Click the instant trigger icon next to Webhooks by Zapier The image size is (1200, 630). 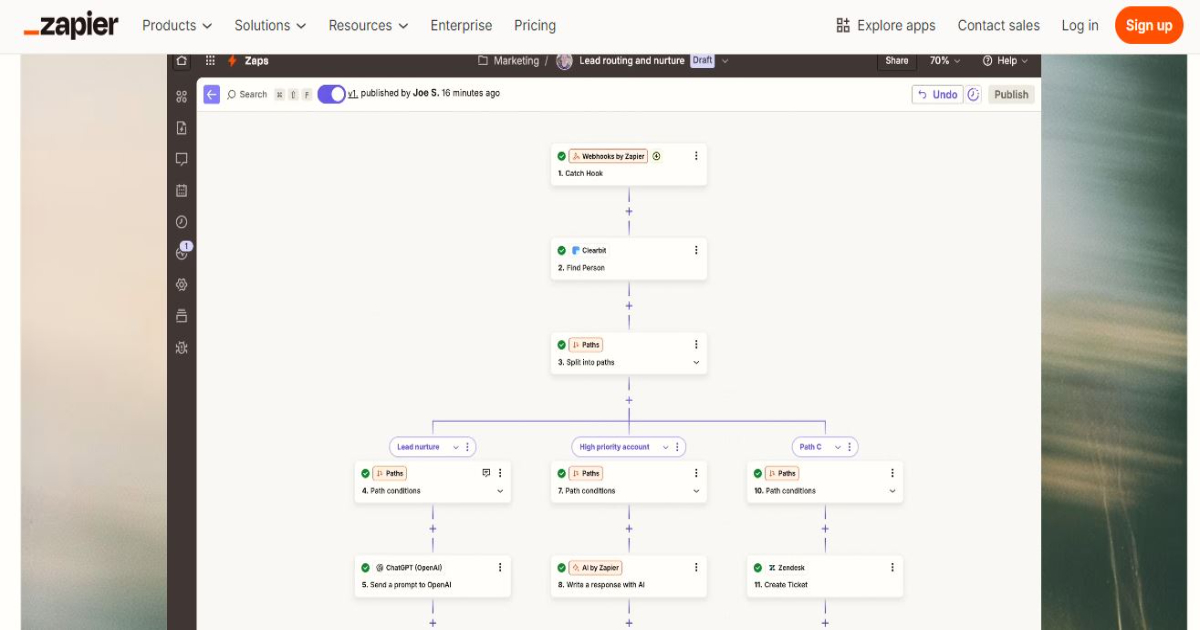[657, 156]
